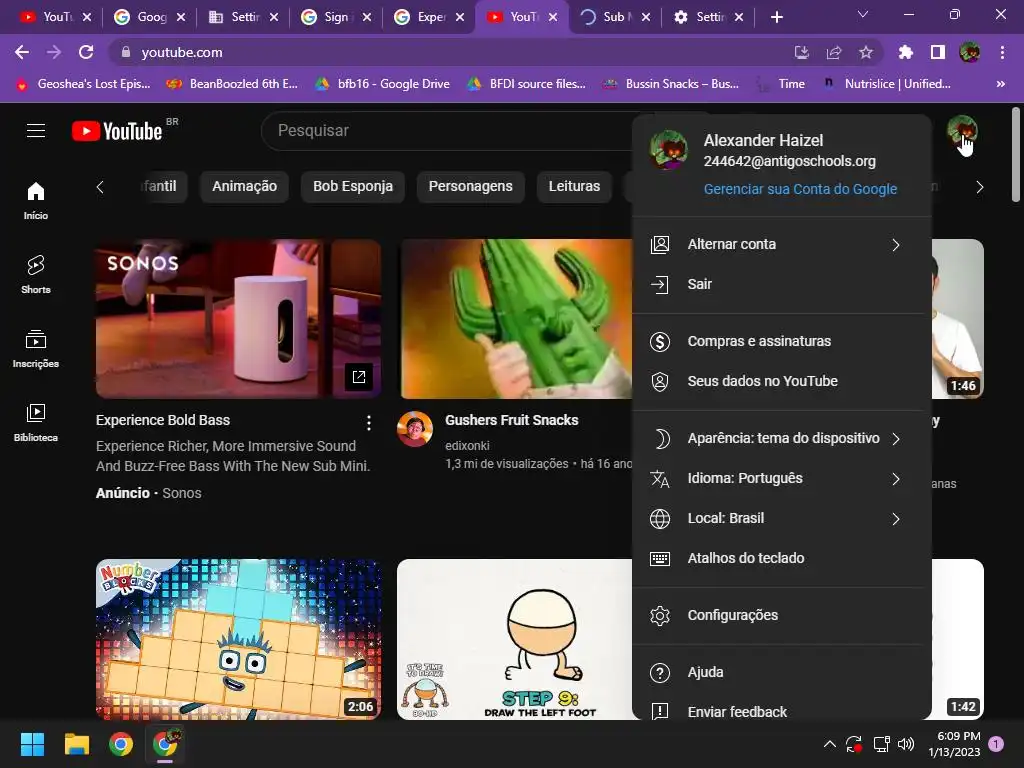This screenshot has height=768, width=1024.
Task: Click the install app icon in address bar
Action: [801, 52]
